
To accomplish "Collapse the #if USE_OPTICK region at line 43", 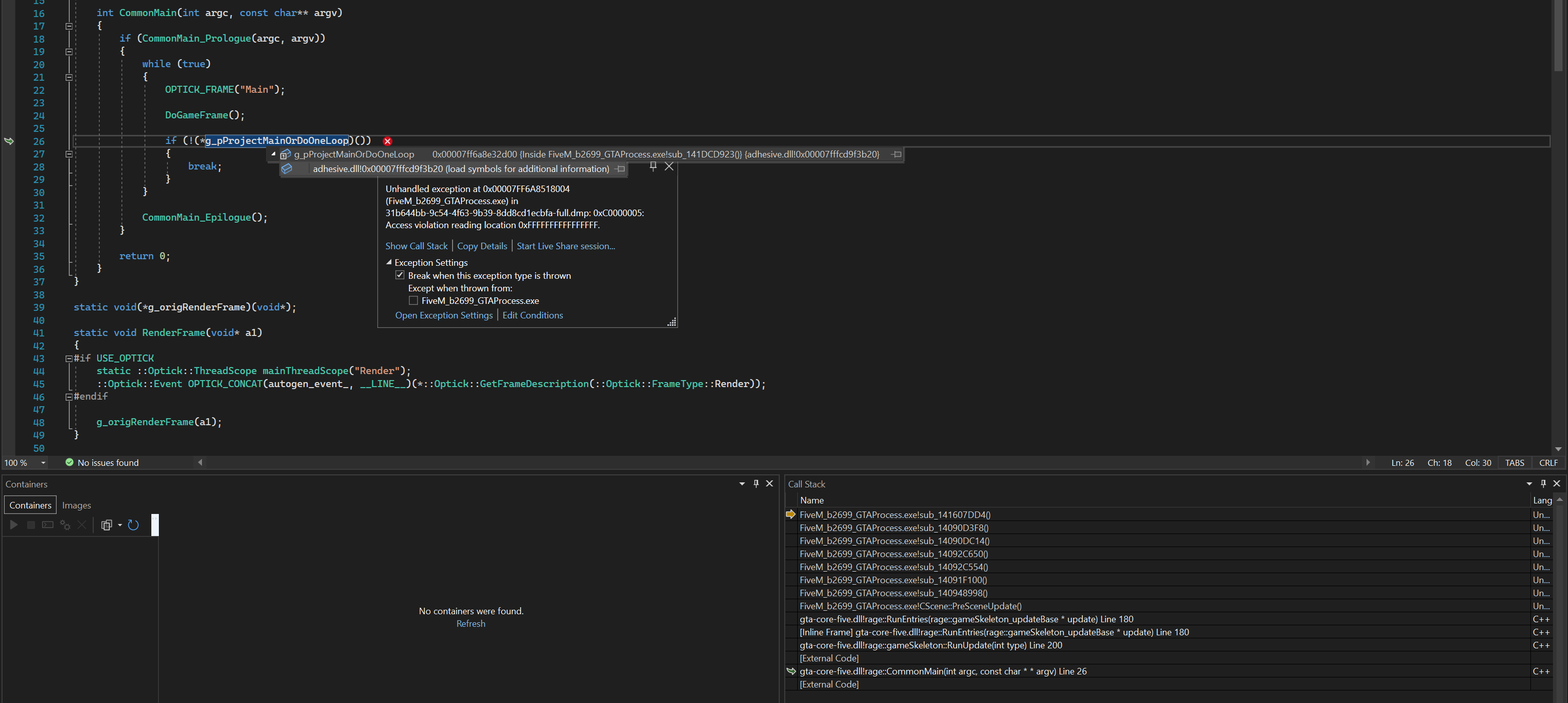I will [x=69, y=359].
